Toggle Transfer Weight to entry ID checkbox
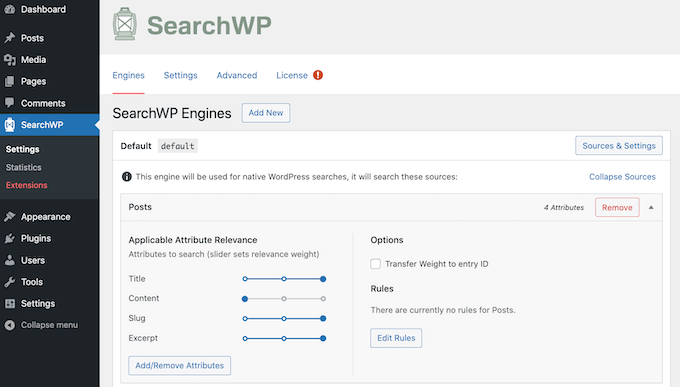 pyautogui.click(x=376, y=264)
